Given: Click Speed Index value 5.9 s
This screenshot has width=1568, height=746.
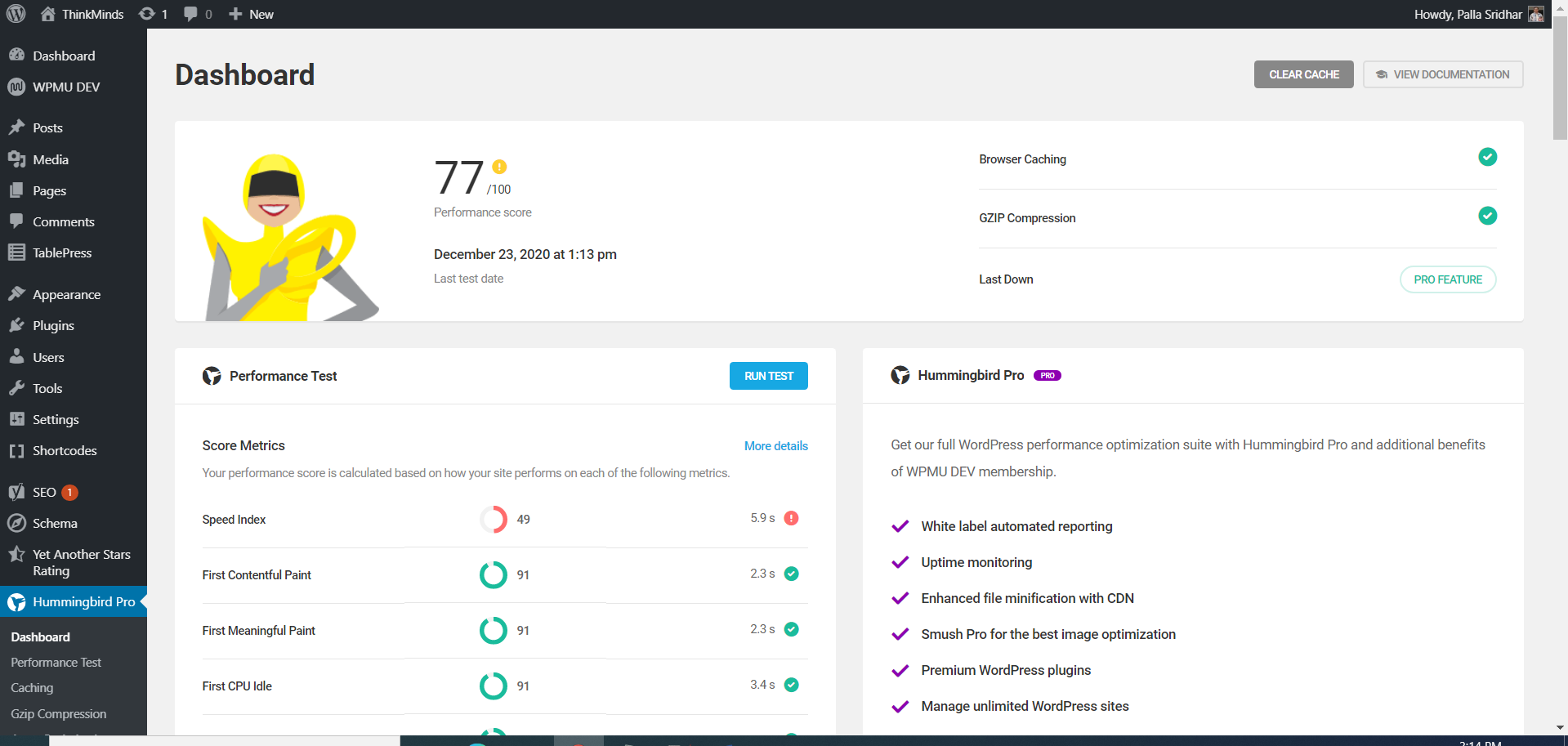Looking at the screenshot, I should [762, 518].
